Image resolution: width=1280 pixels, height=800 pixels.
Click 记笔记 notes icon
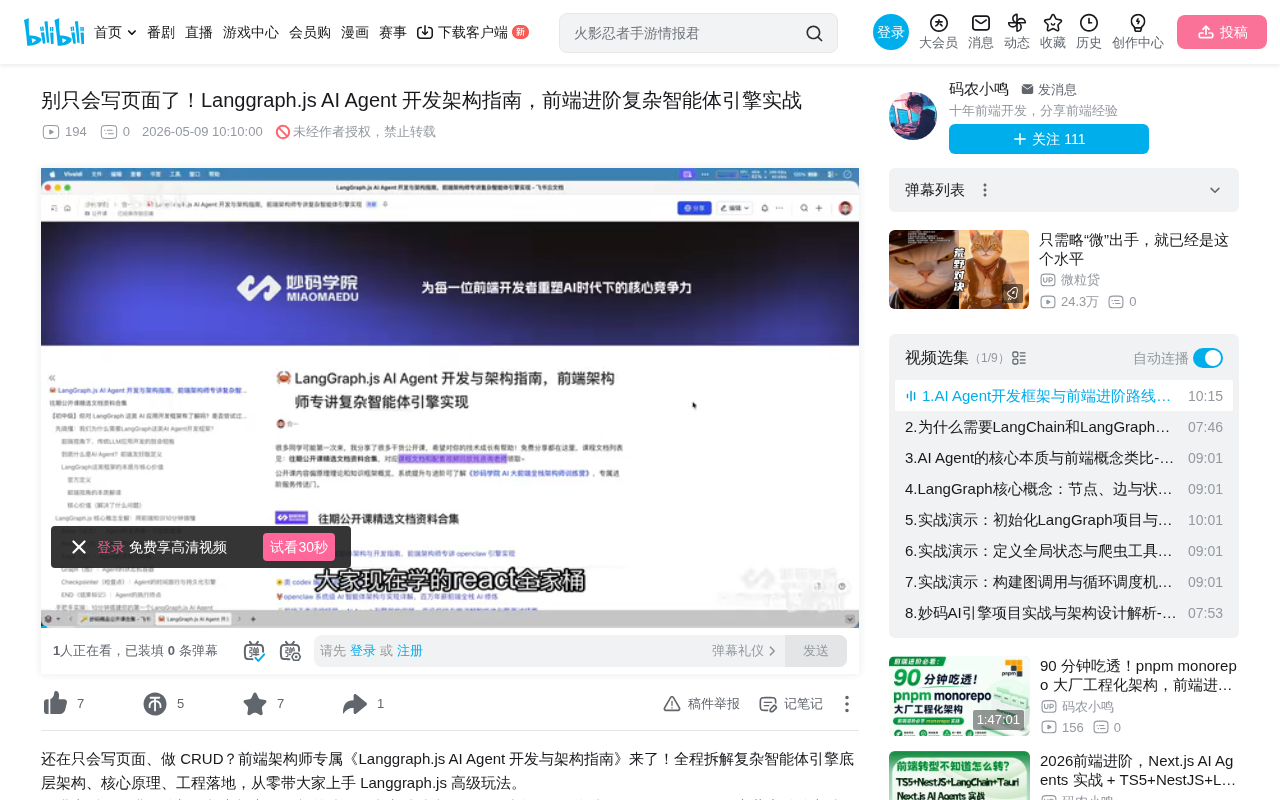pyautogui.click(x=791, y=704)
